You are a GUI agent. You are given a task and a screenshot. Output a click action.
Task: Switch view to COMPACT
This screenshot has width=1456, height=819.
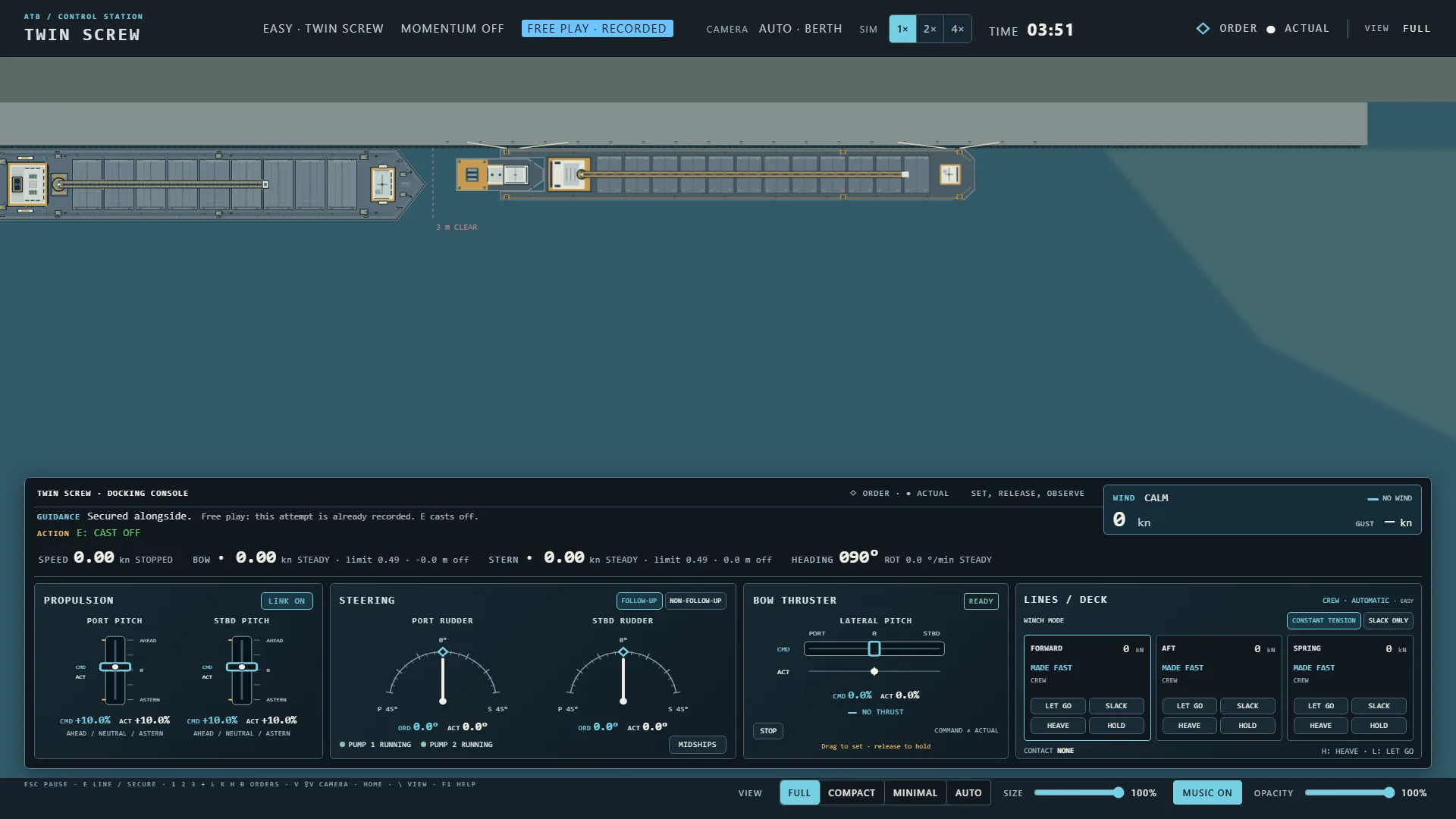click(x=852, y=792)
